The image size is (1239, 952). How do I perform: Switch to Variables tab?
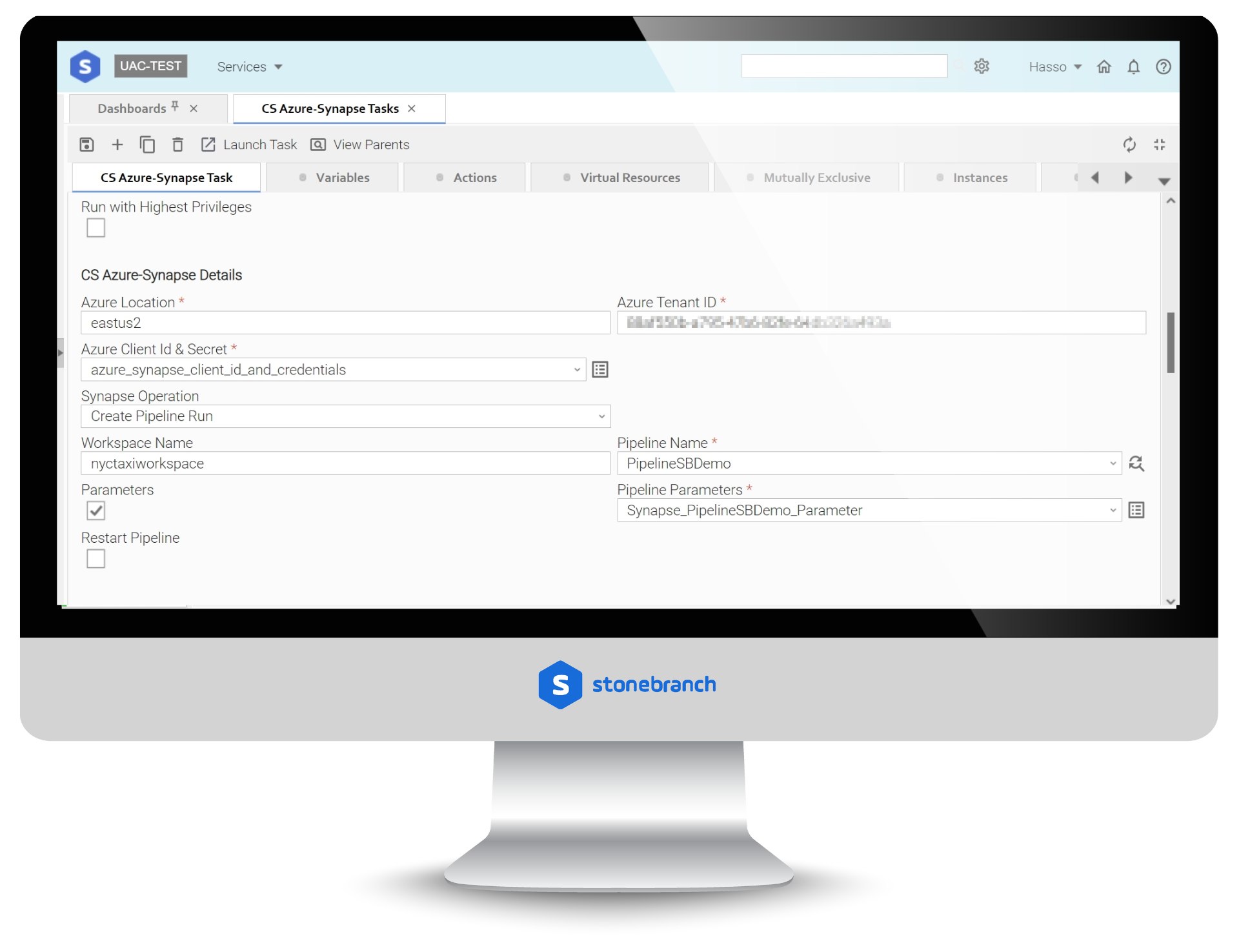click(x=332, y=177)
